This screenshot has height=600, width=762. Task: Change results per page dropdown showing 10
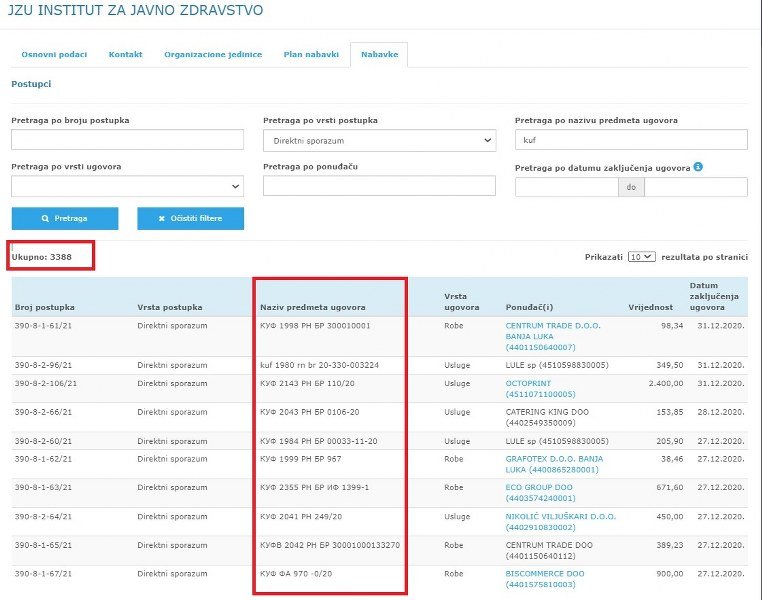[642, 257]
